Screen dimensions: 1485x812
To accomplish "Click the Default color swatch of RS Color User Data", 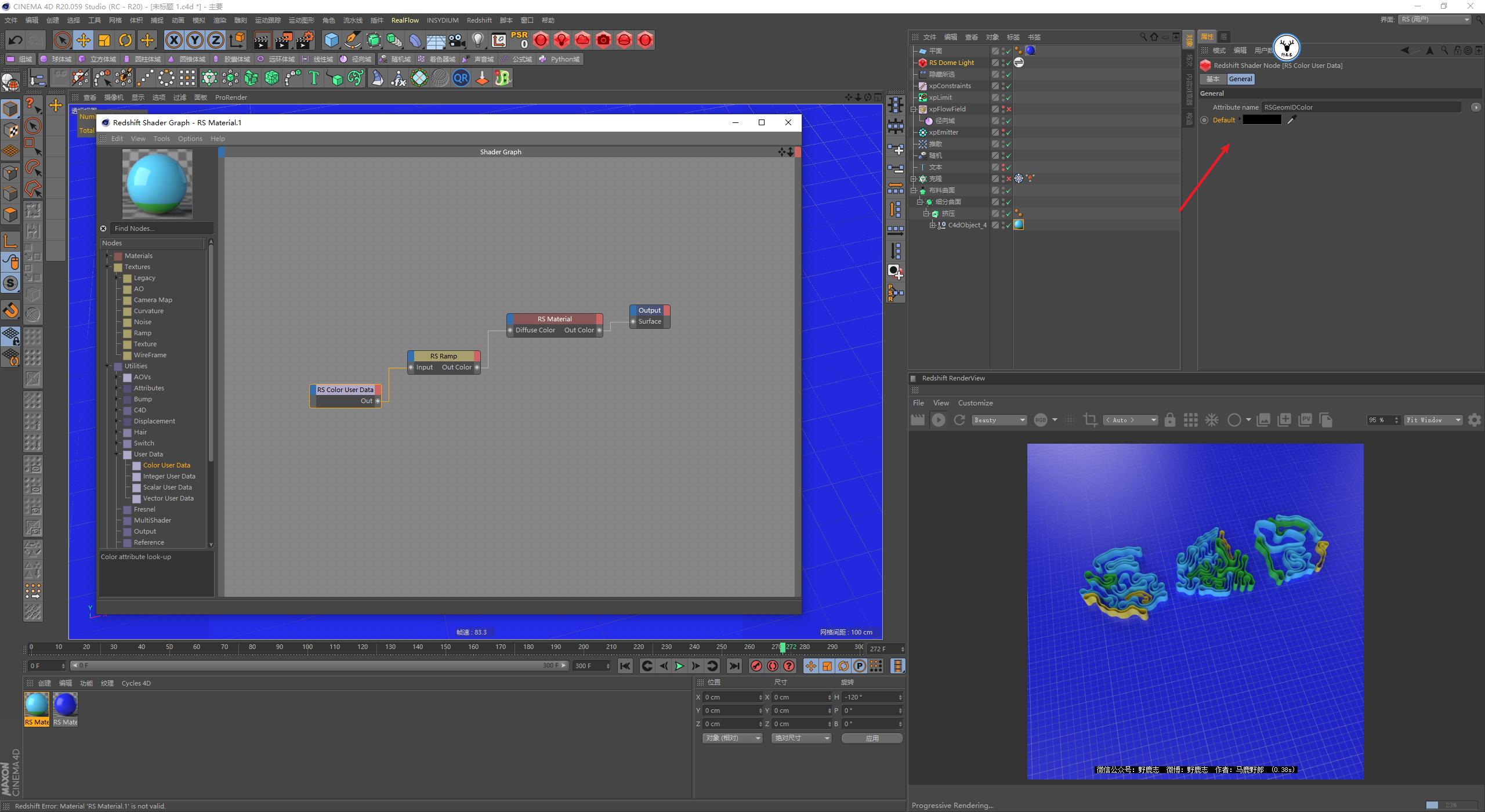I will pos(1262,119).
